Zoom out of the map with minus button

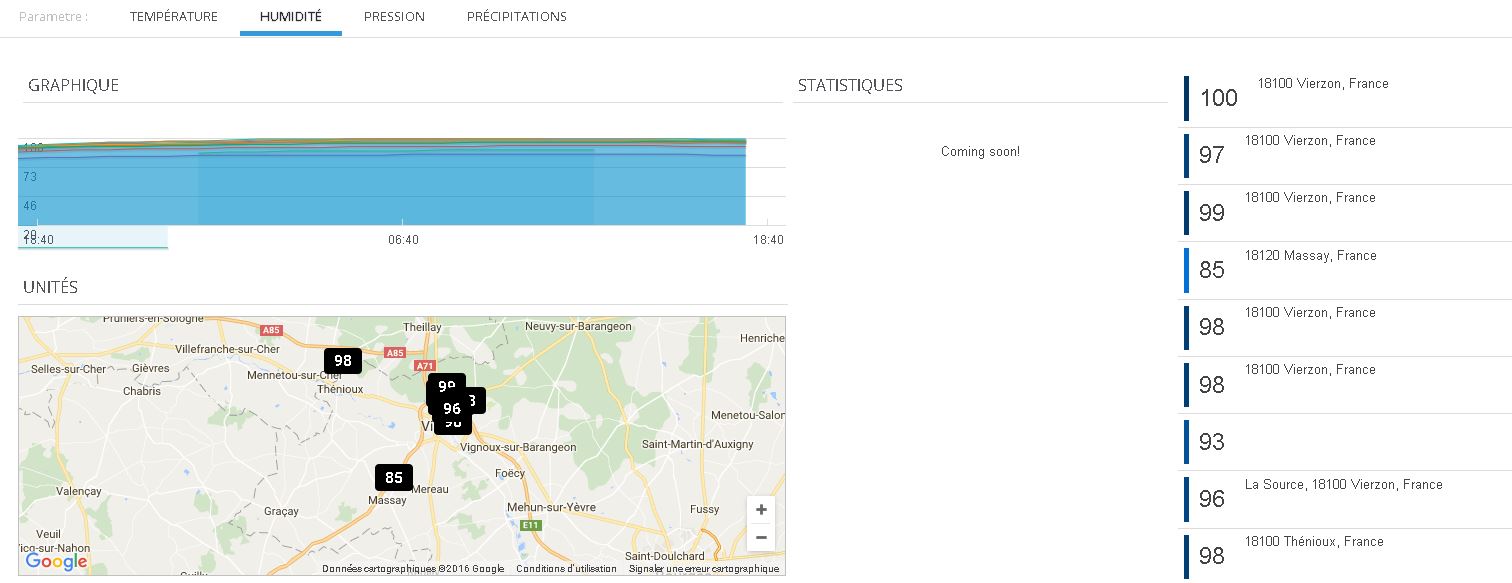(760, 538)
